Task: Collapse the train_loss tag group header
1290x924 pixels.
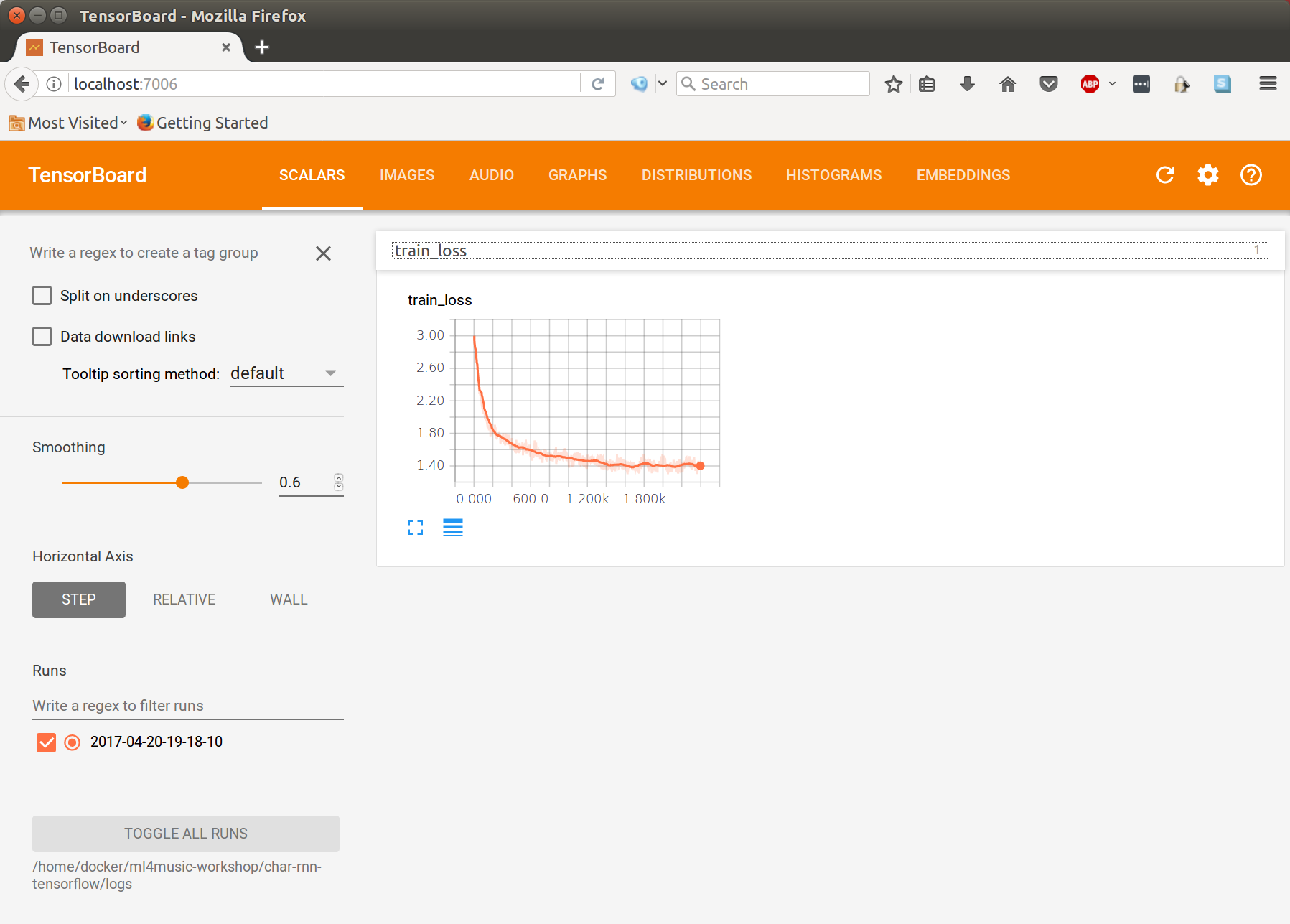Action: pyautogui.click(x=830, y=251)
